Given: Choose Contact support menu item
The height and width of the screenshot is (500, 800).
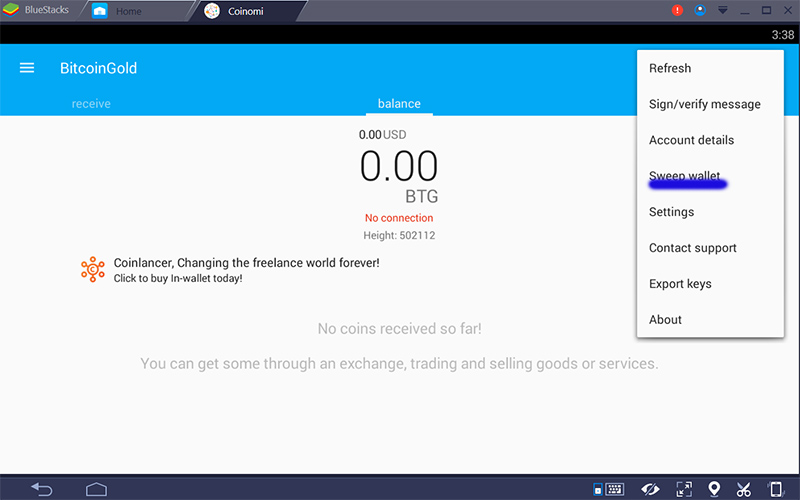Looking at the screenshot, I should pyautogui.click(x=710, y=248).
